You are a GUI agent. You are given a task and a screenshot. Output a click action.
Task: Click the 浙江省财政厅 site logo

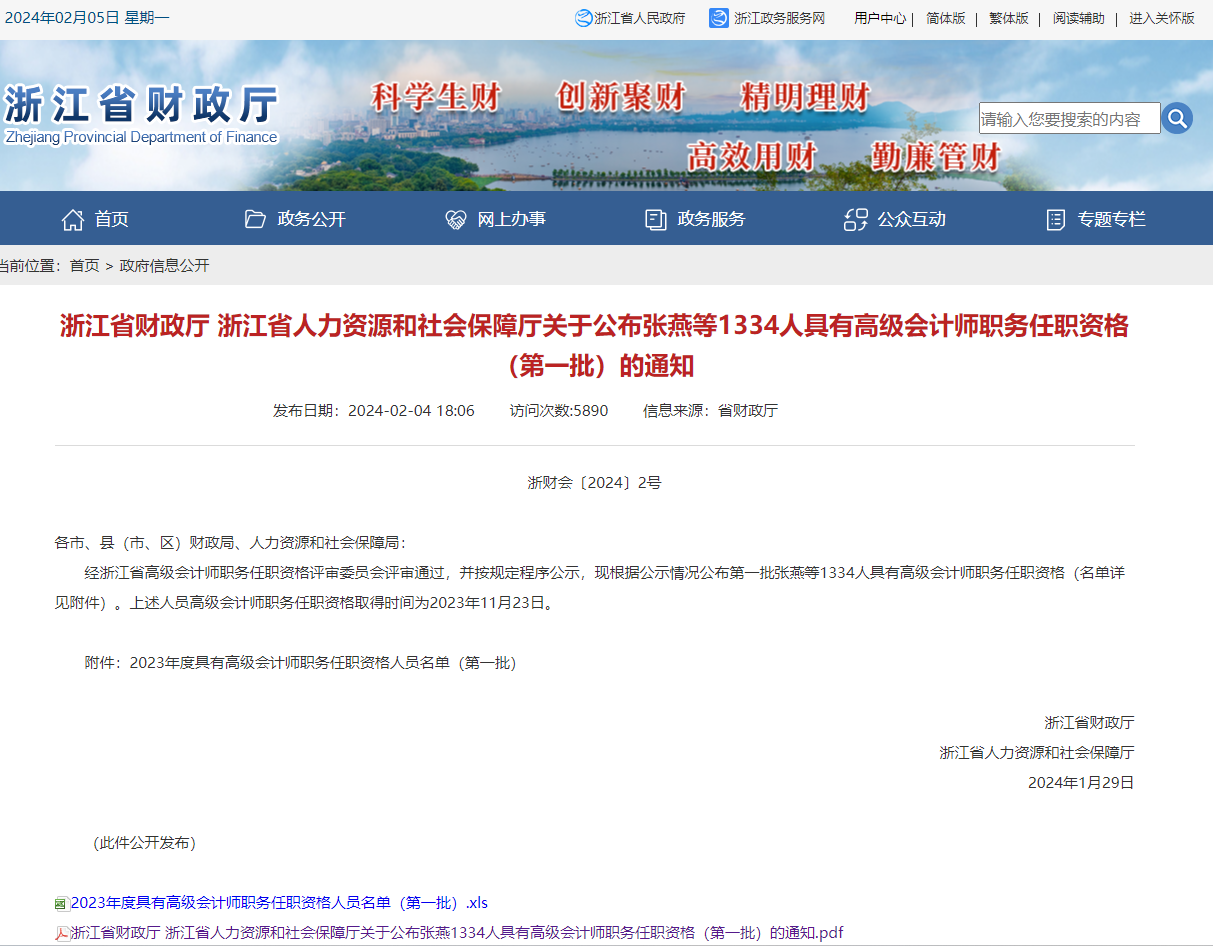(x=141, y=115)
